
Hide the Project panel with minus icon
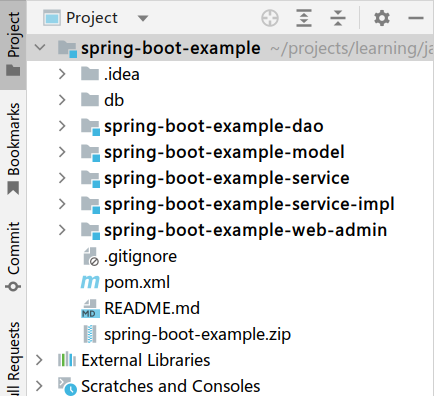point(416,18)
